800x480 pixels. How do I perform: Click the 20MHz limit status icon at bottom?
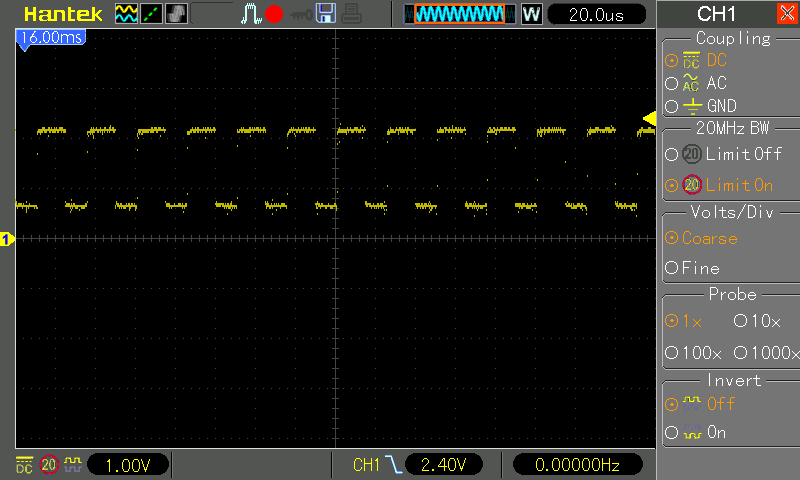[x=49, y=465]
